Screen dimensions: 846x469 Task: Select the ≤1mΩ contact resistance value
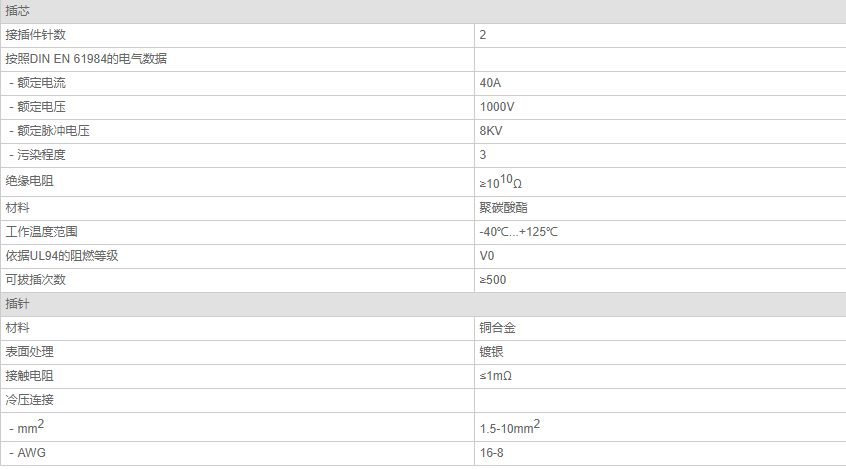(x=495, y=376)
